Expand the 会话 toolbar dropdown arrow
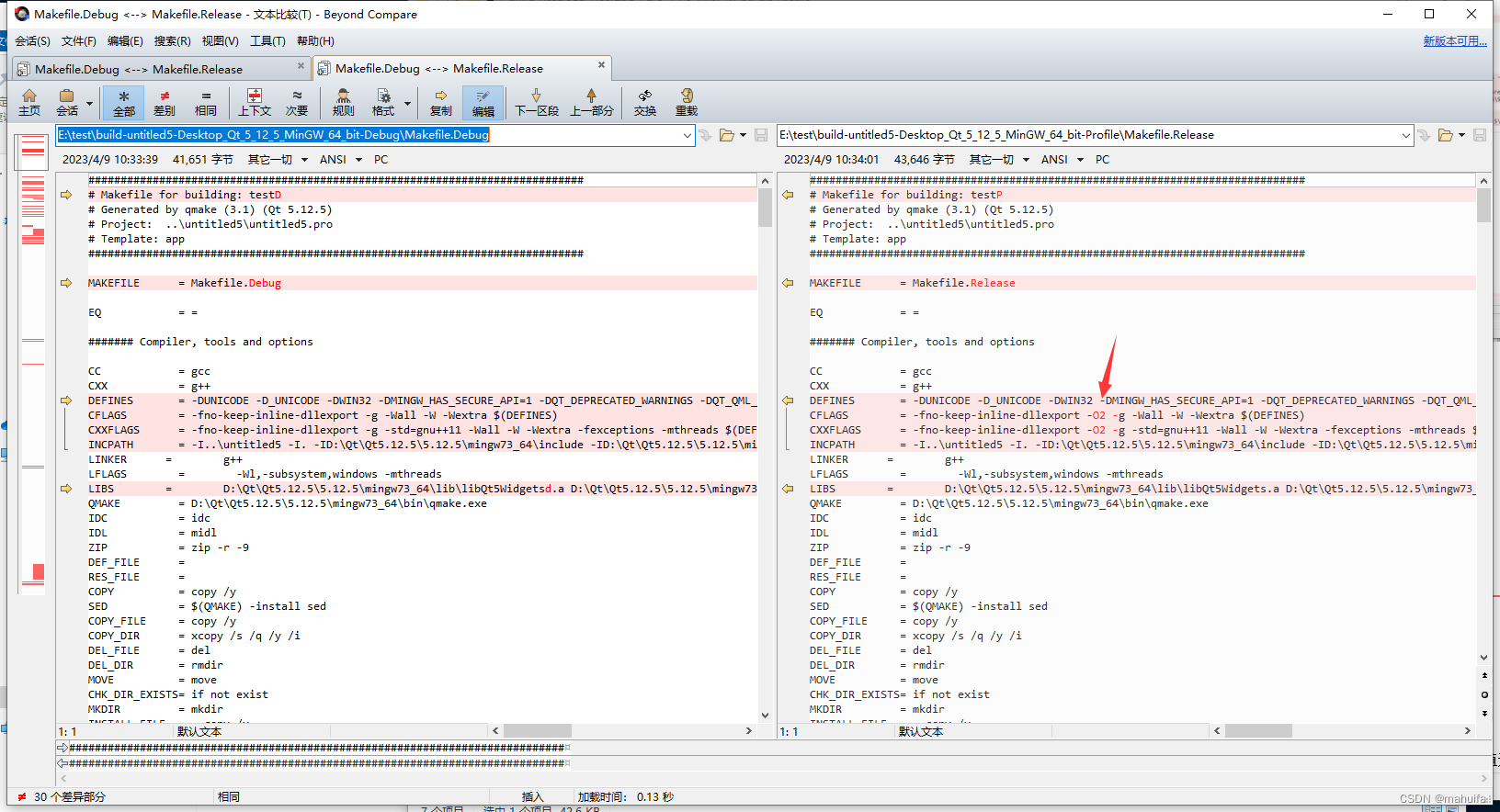 pyautogui.click(x=89, y=103)
